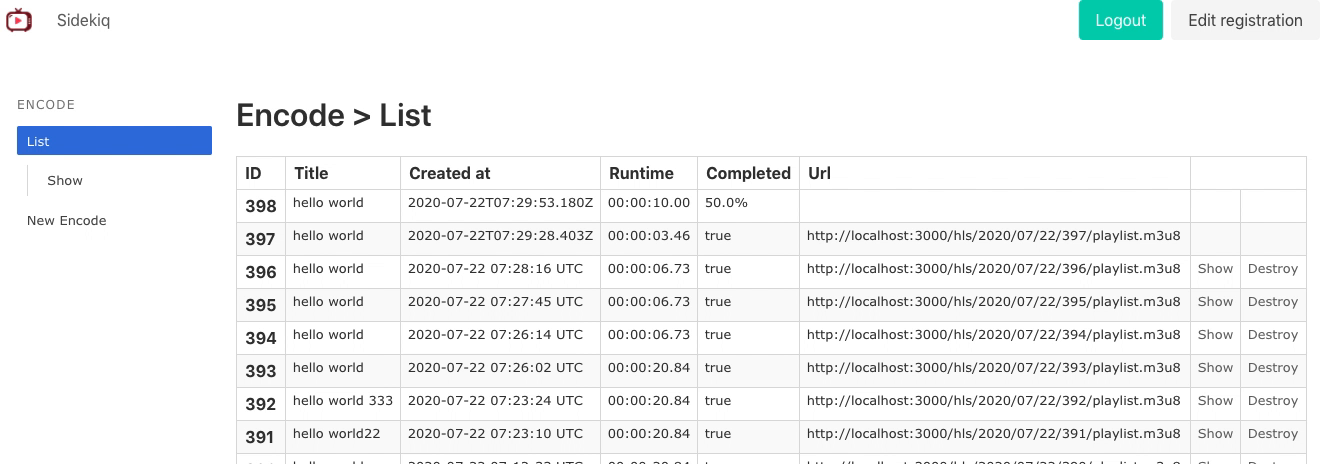Click the red TV logo icon
The height and width of the screenshot is (464, 1320).
point(19,20)
